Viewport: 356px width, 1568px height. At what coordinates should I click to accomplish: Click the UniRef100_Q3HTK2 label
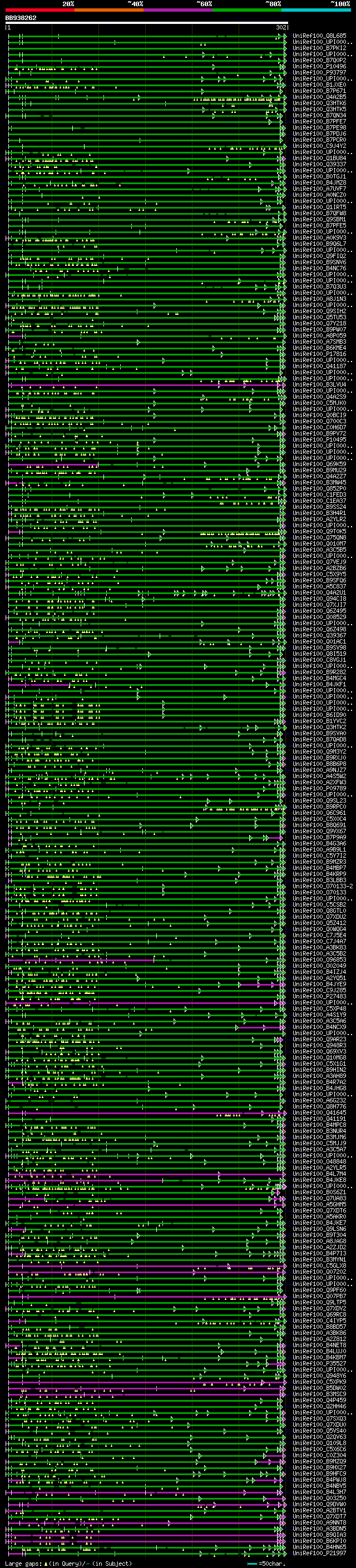pos(319,728)
